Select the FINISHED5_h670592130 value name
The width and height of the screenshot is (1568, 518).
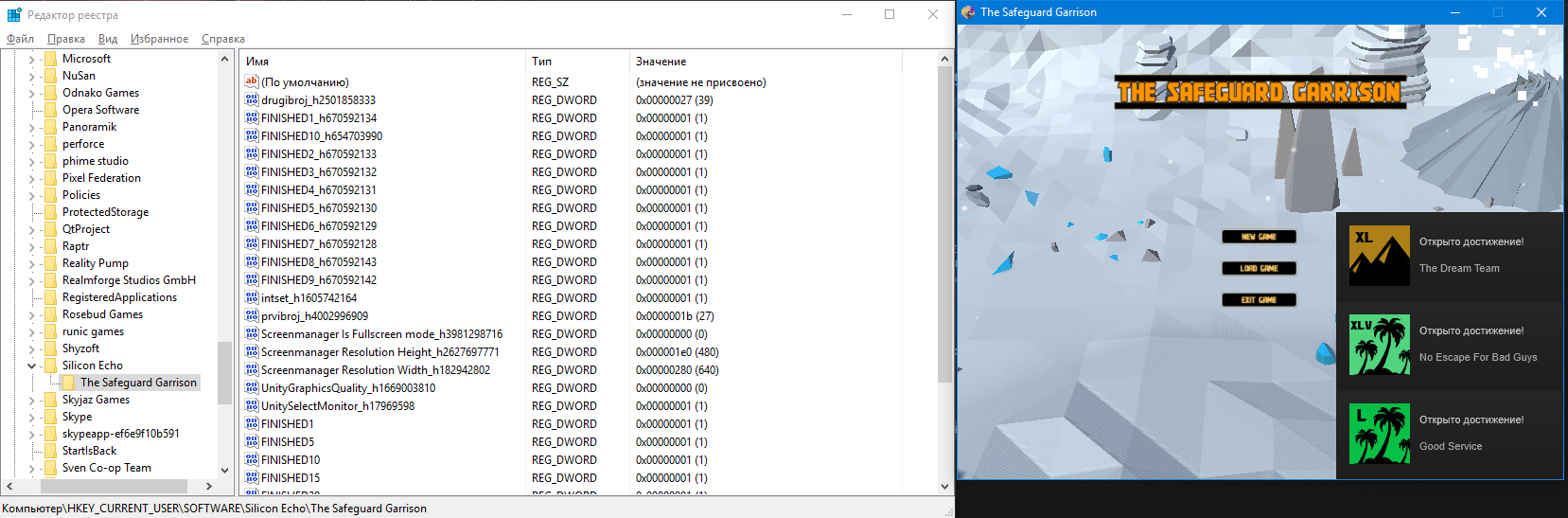click(319, 208)
